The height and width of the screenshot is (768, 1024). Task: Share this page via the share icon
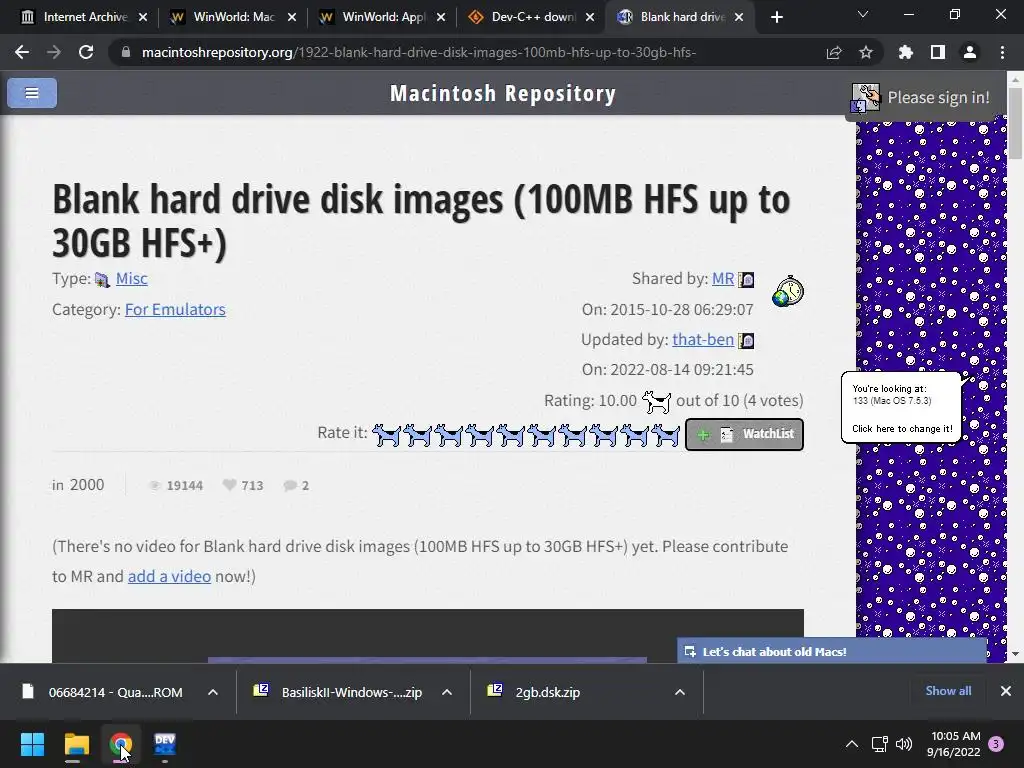[x=834, y=52]
